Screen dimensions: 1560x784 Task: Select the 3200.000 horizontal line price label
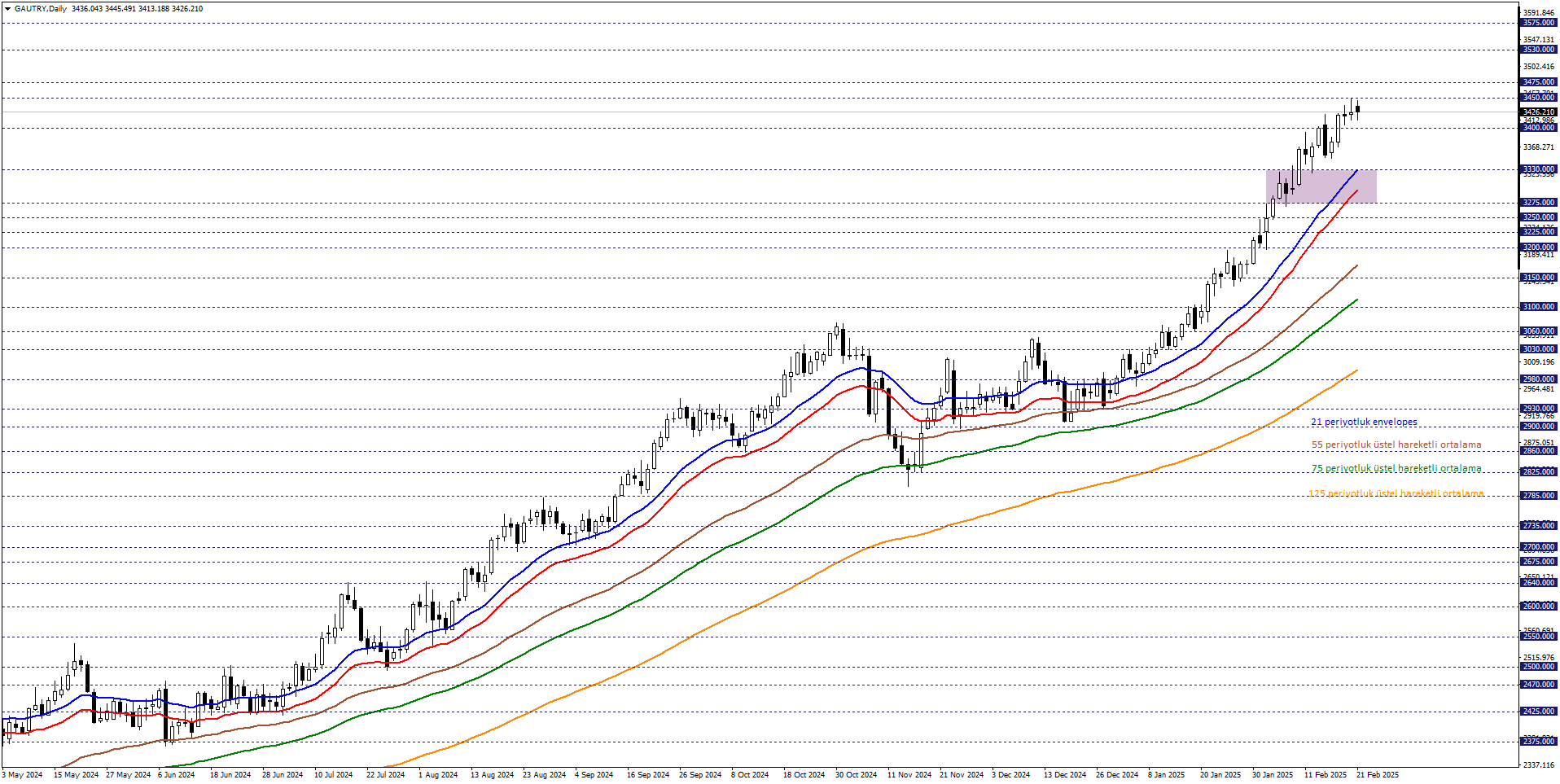pos(1539,247)
